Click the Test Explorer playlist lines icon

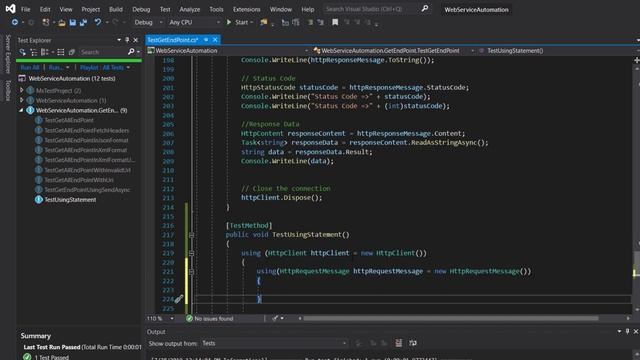(61, 52)
